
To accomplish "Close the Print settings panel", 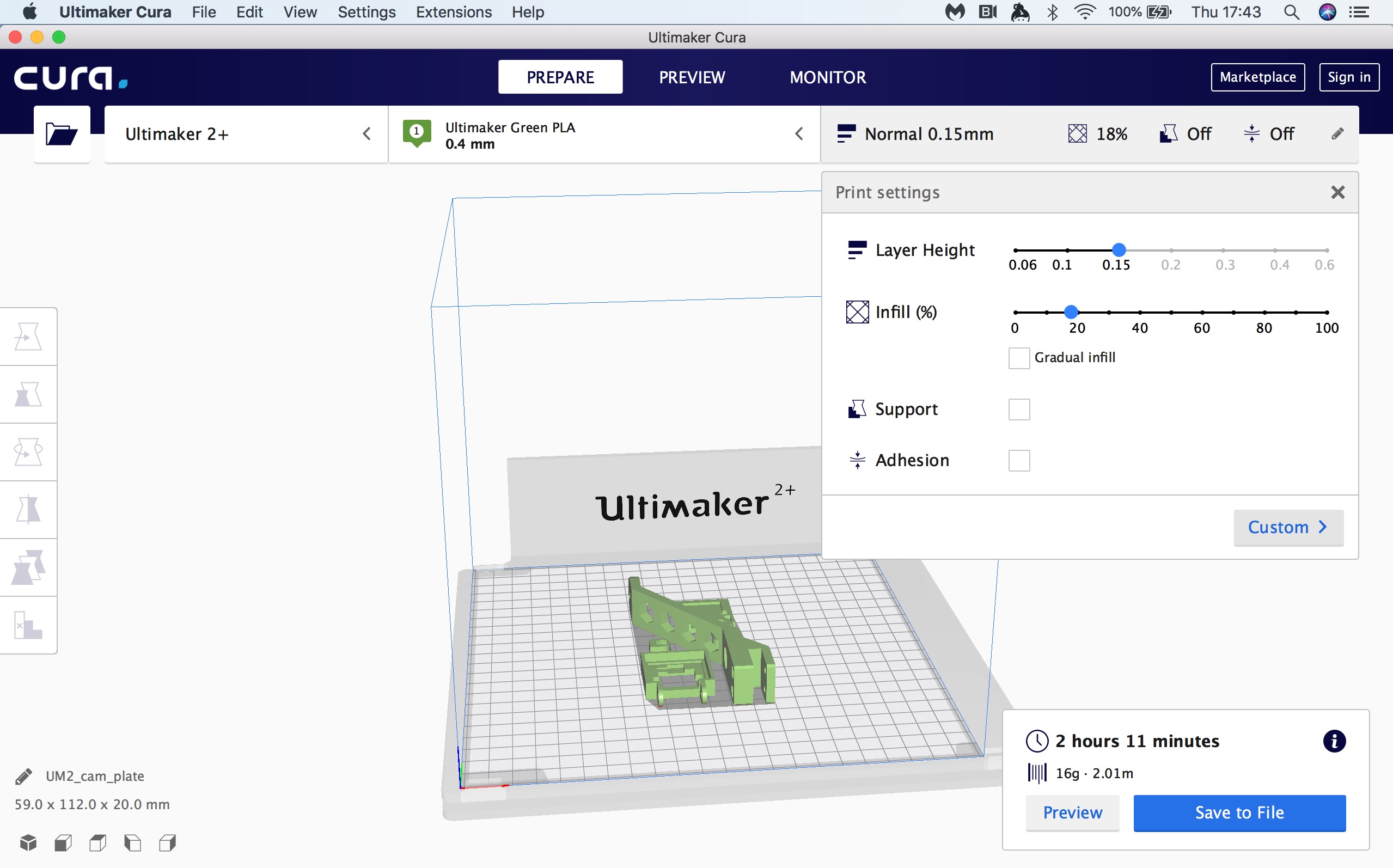I will (1337, 192).
